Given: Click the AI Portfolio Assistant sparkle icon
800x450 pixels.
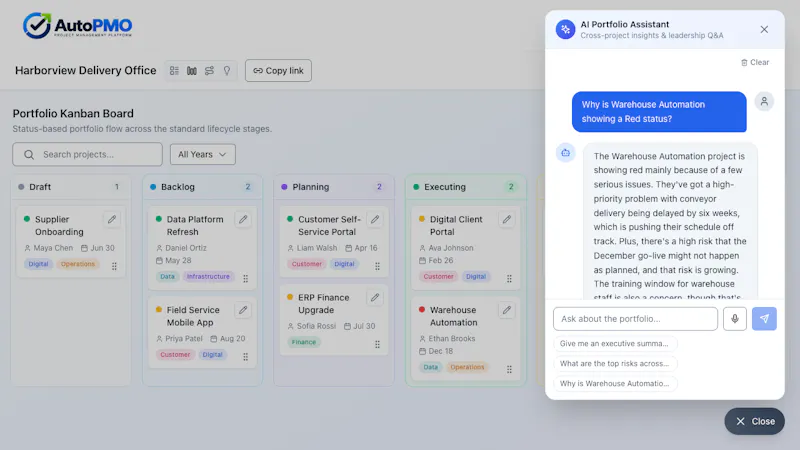Looking at the screenshot, I should pyautogui.click(x=565, y=30).
